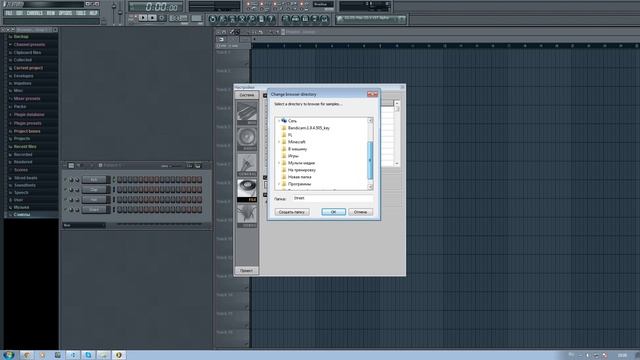640x360 pixels.
Task: Click the Создать папку button
Action: pyautogui.click(x=292, y=212)
